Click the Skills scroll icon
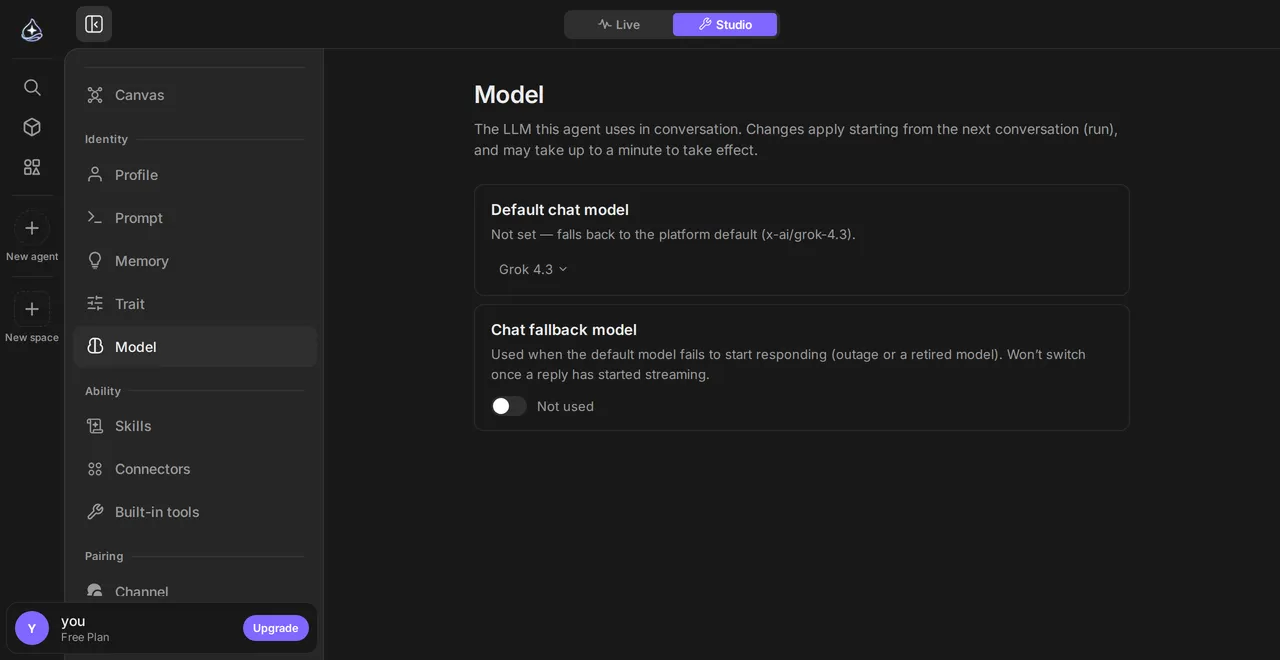Viewport: 1280px width, 660px height. (95, 426)
